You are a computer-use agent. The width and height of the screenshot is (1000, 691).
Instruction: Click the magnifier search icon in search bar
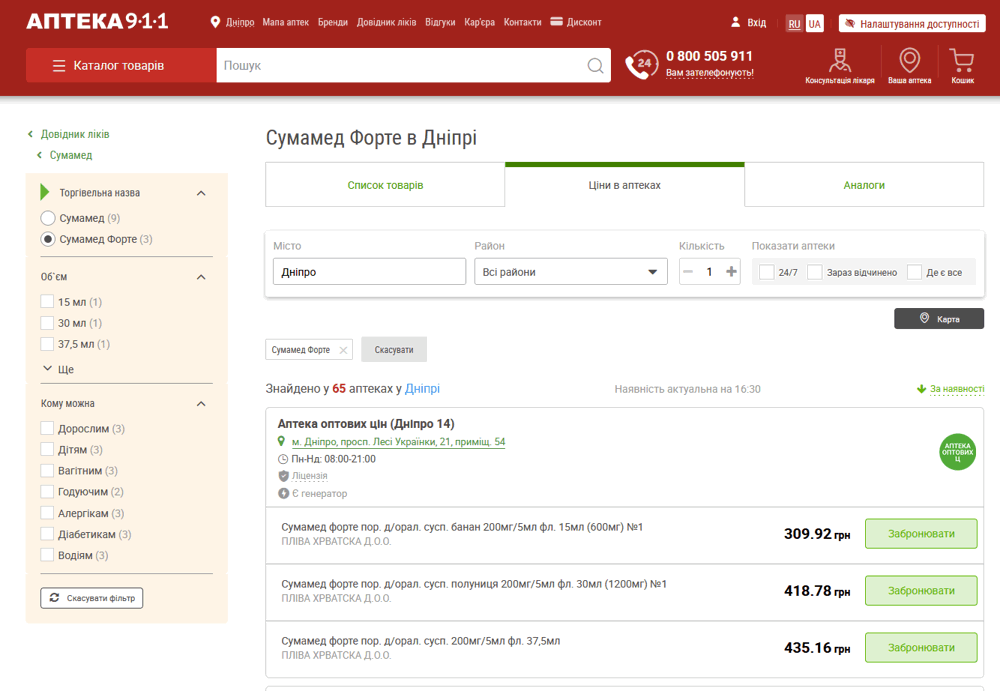point(595,66)
